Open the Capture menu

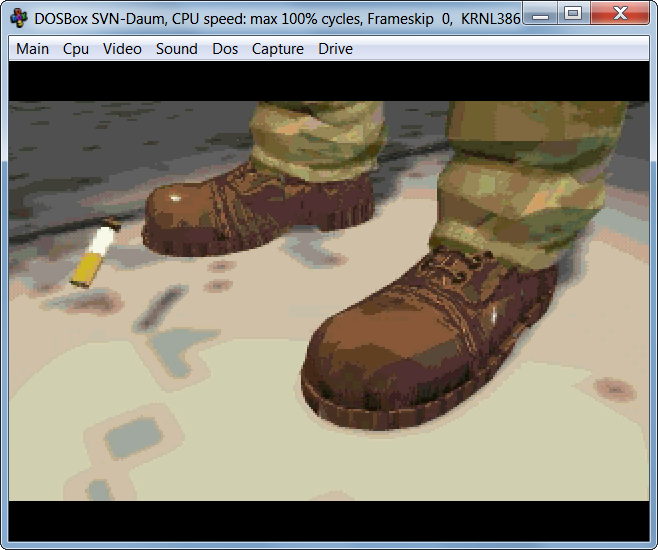pyautogui.click(x=277, y=49)
